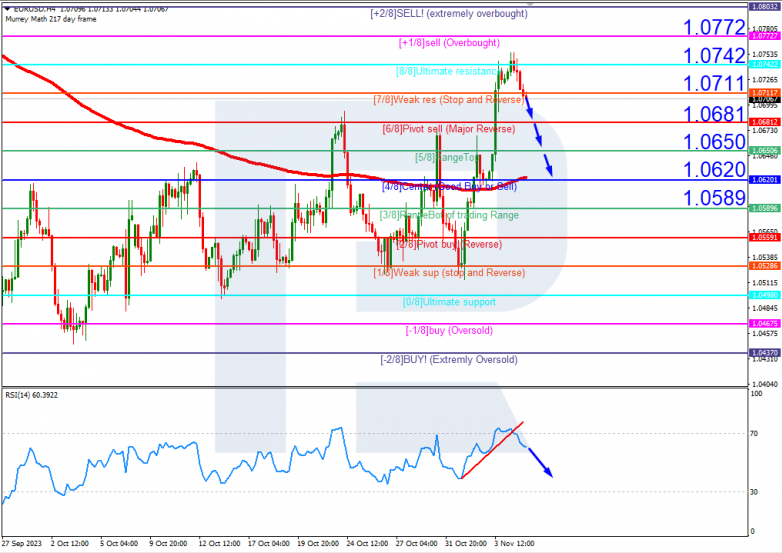The width and height of the screenshot is (782, 553).
Task: Click the red 1.05591 price tag
Action: point(765,237)
